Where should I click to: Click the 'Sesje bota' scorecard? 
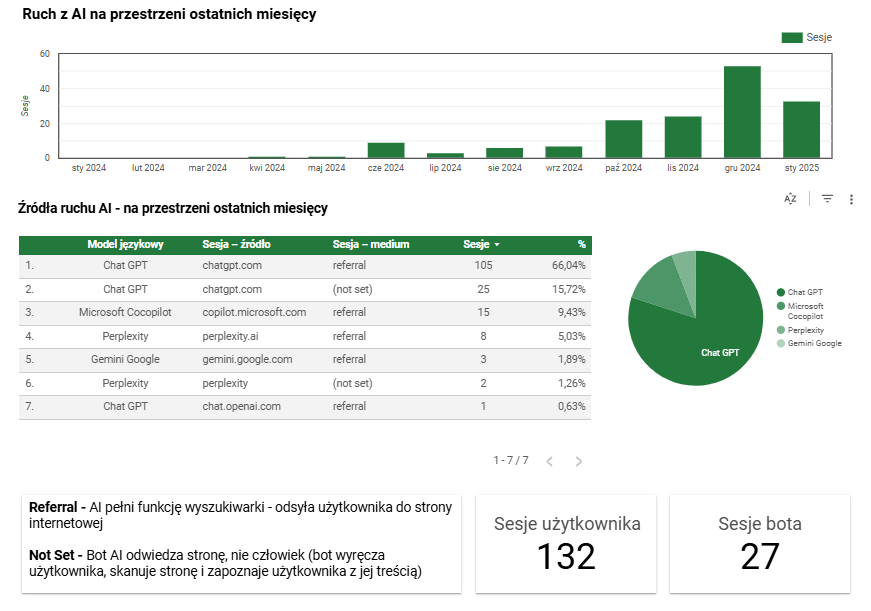tap(759, 543)
